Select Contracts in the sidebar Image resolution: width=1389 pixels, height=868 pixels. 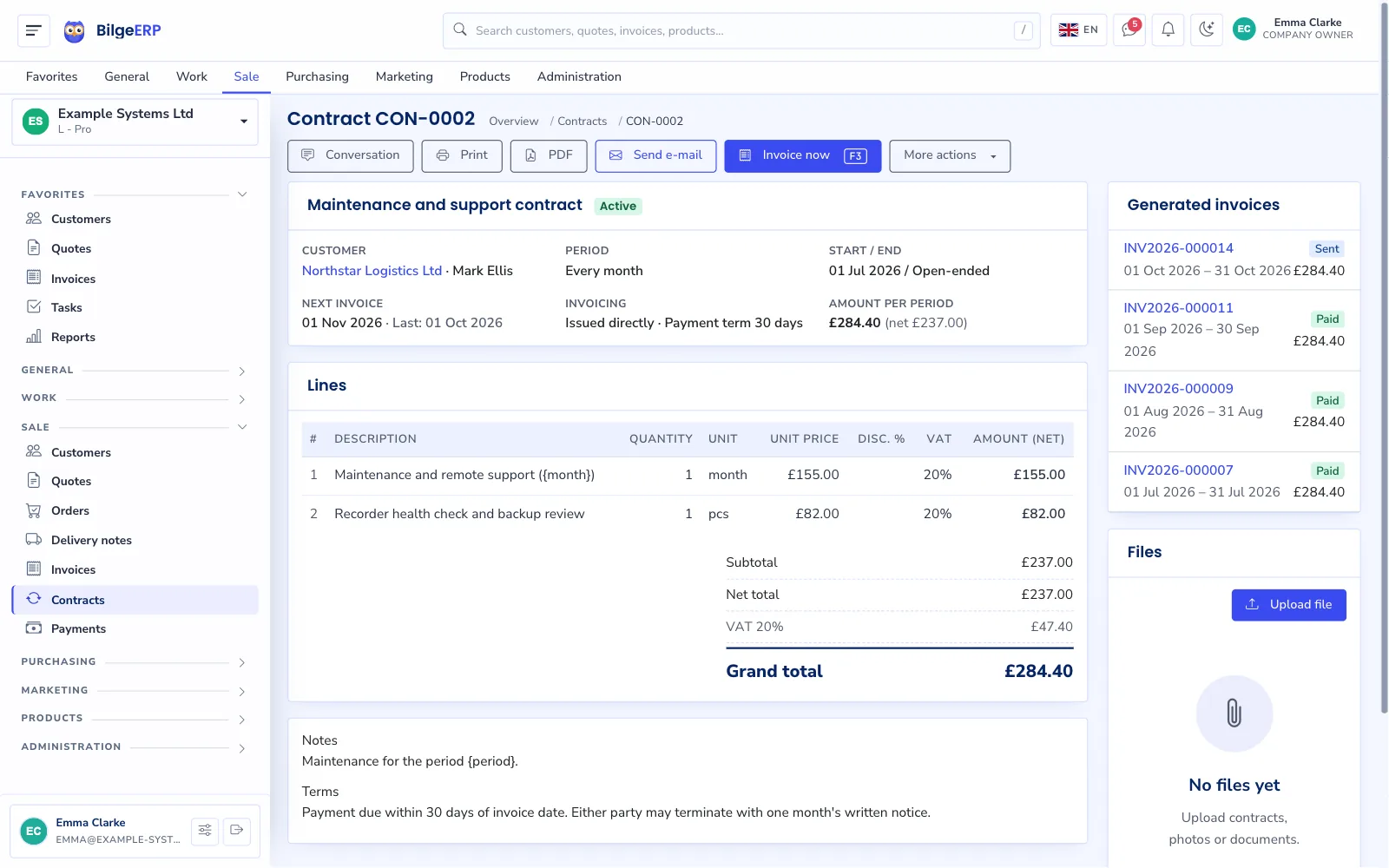click(135, 600)
